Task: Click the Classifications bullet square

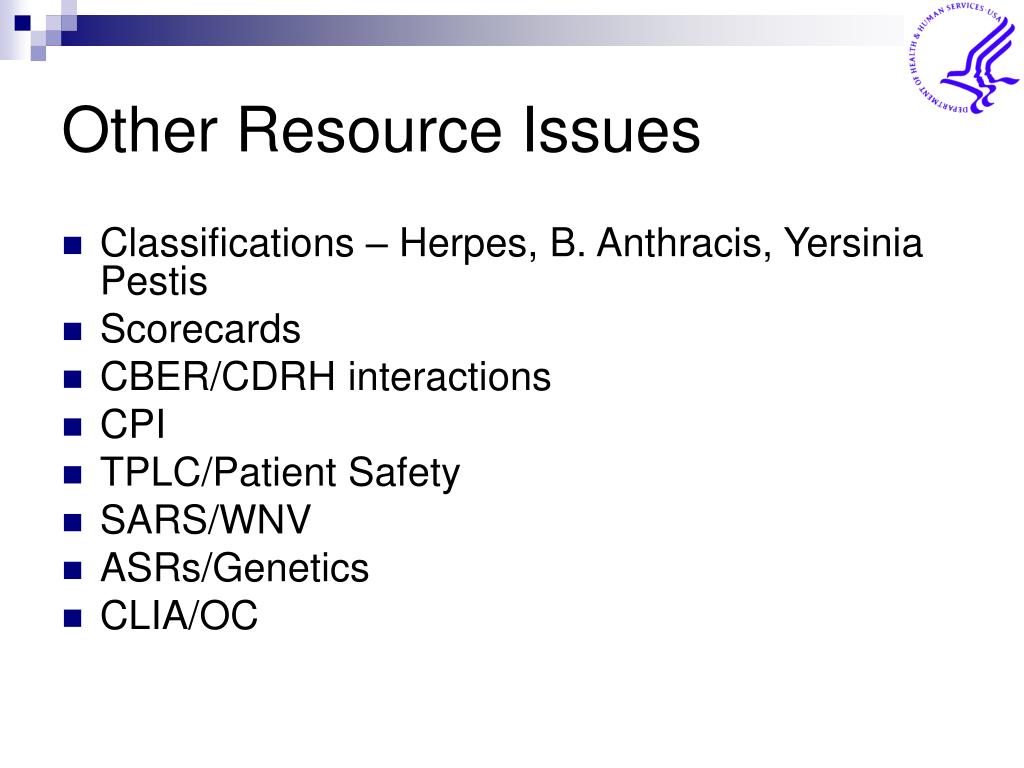Action: click(x=72, y=246)
